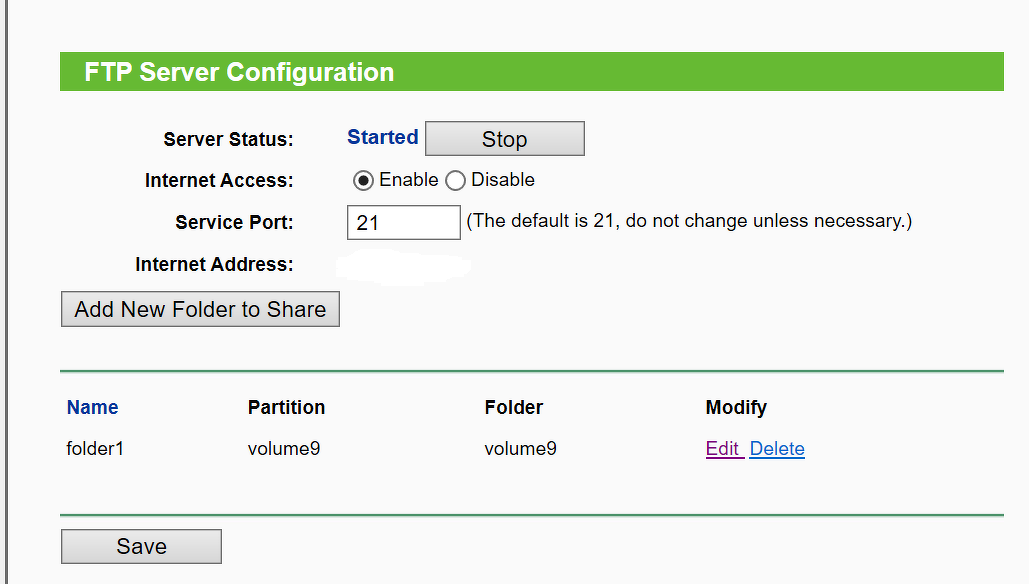This screenshot has height=584, width=1029.
Task: Click volume9 under the Partition column
Action: point(284,449)
